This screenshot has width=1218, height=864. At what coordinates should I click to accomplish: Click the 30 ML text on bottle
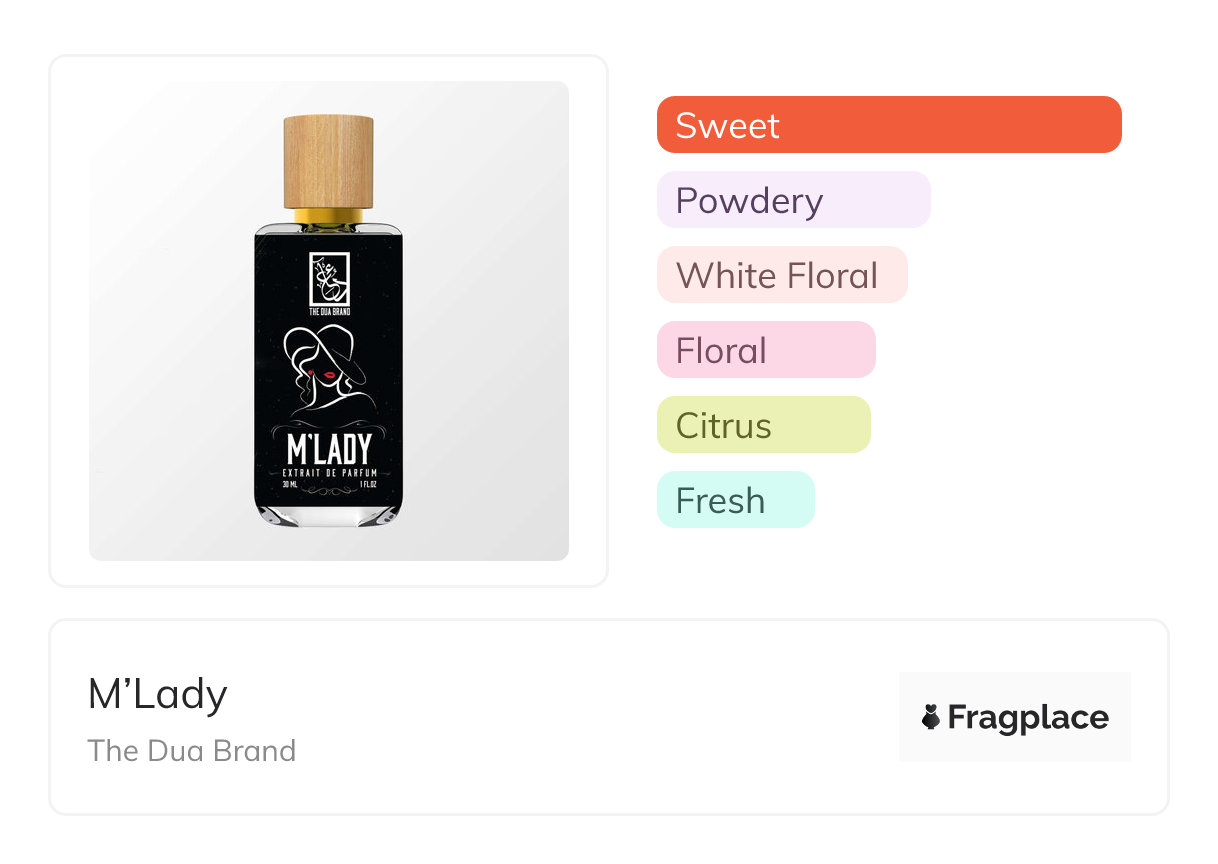click(289, 483)
